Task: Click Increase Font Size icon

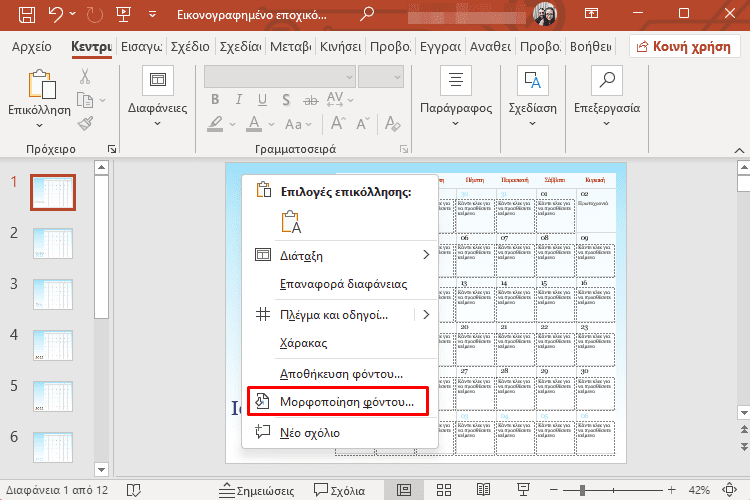Action: [338, 123]
